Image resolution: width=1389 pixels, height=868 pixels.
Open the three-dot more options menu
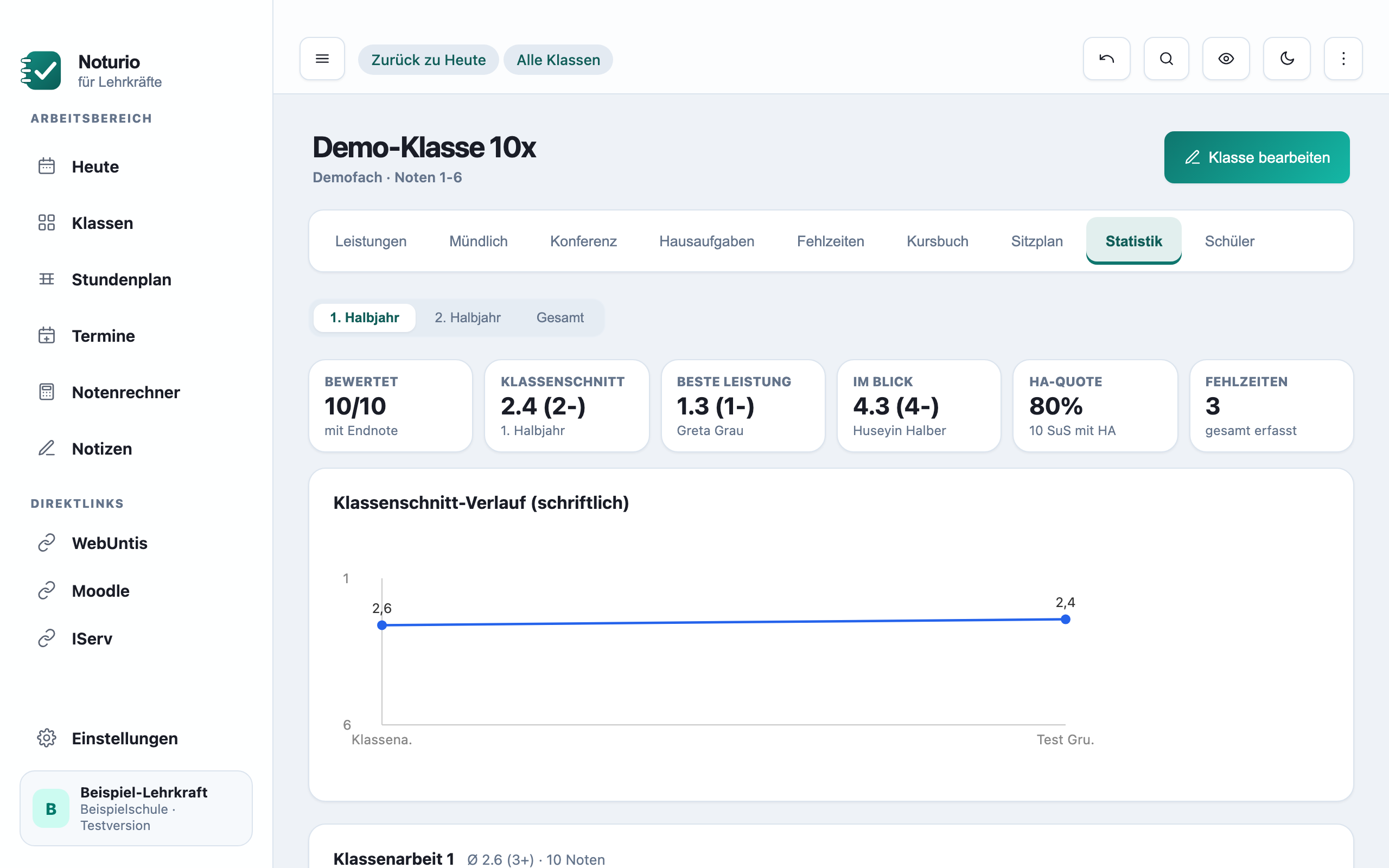[1343, 59]
